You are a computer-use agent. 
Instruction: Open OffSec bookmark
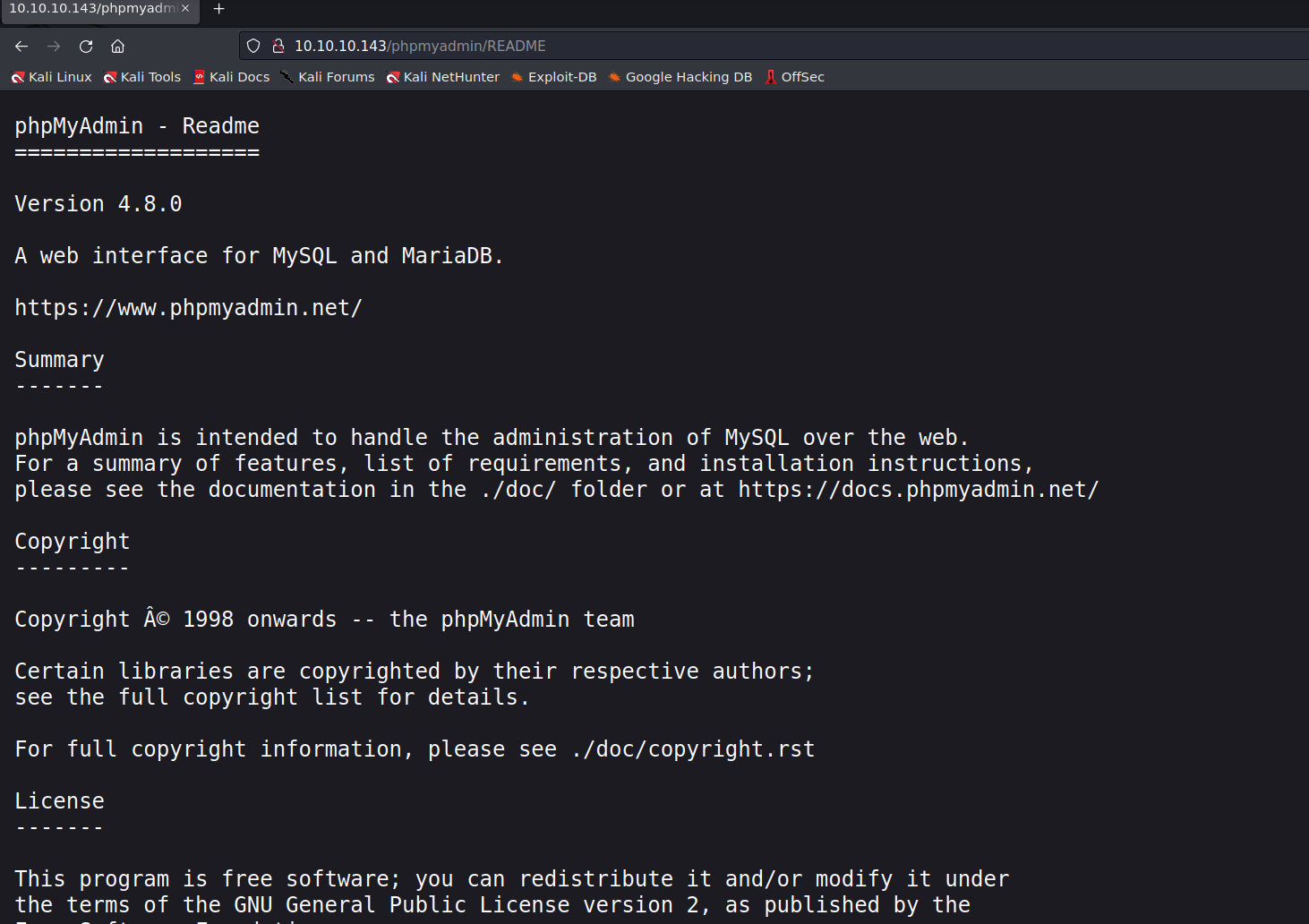tap(794, 77)
